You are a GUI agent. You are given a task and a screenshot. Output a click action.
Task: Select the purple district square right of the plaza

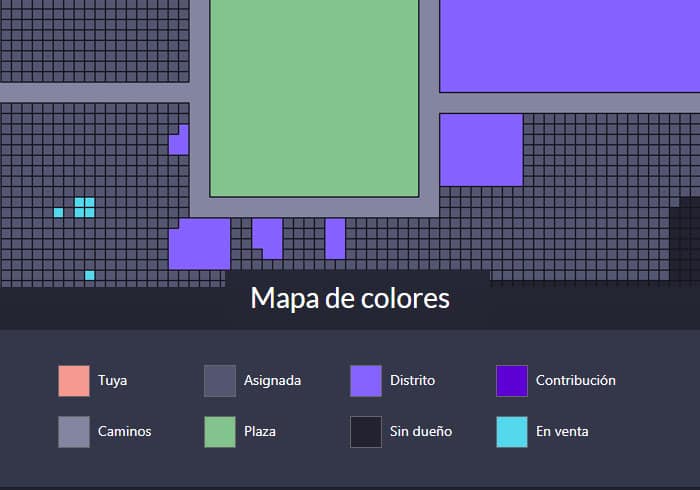tap(481, 149)
